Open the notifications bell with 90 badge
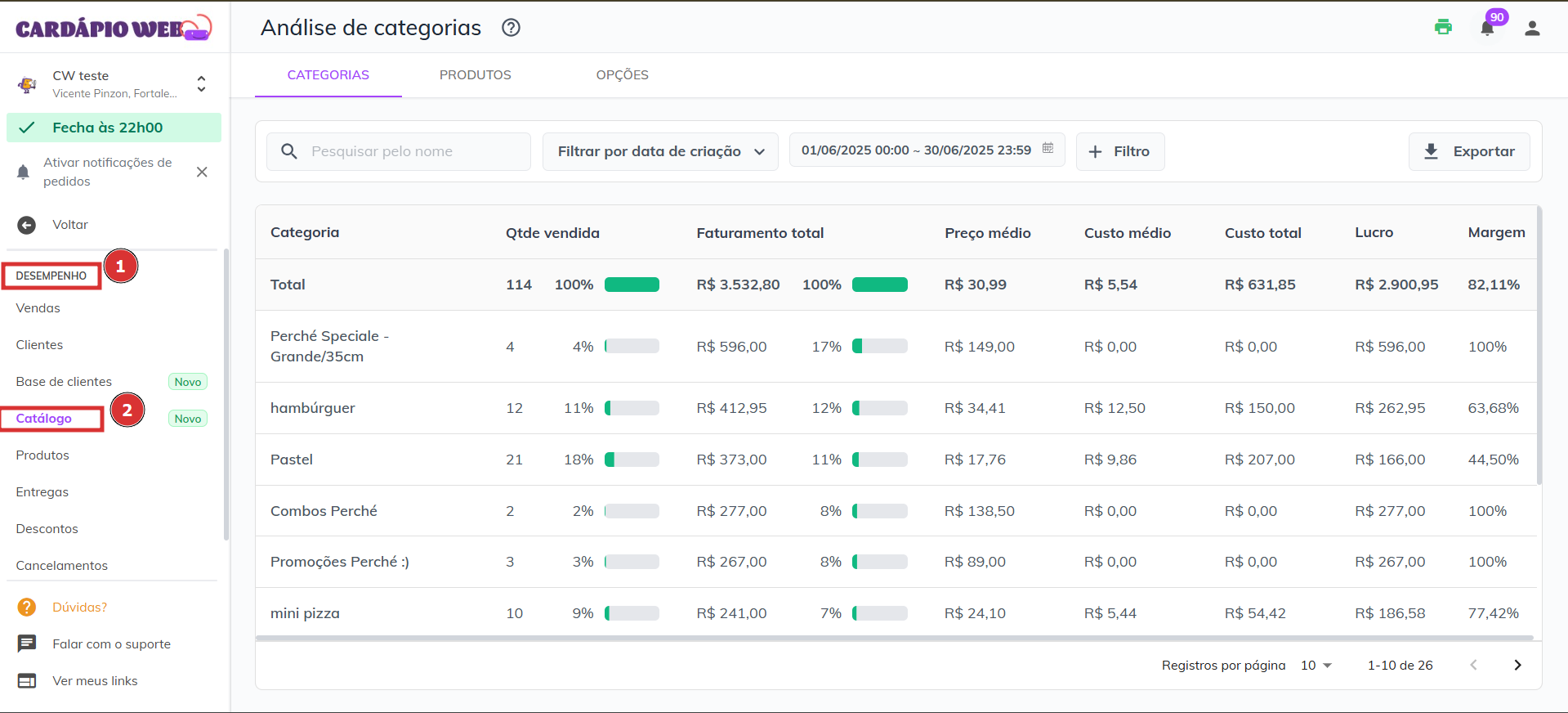 tap(1487, 29)
